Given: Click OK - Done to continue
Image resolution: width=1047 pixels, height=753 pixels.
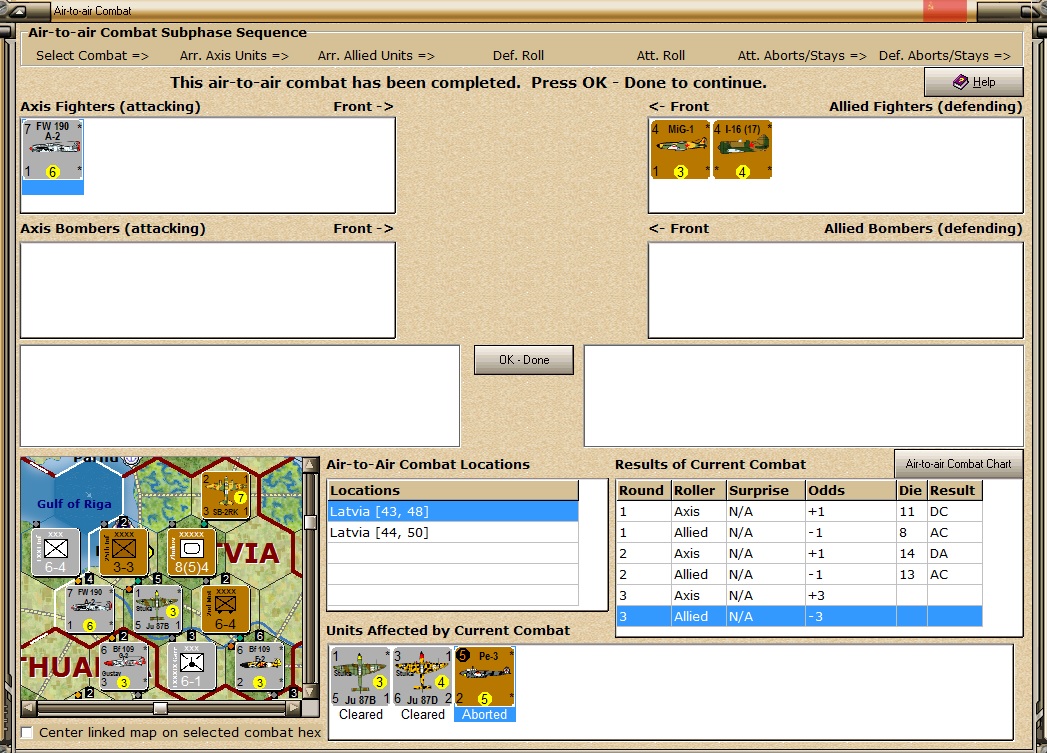Looking at the screenshot, I should coord(524,360).
